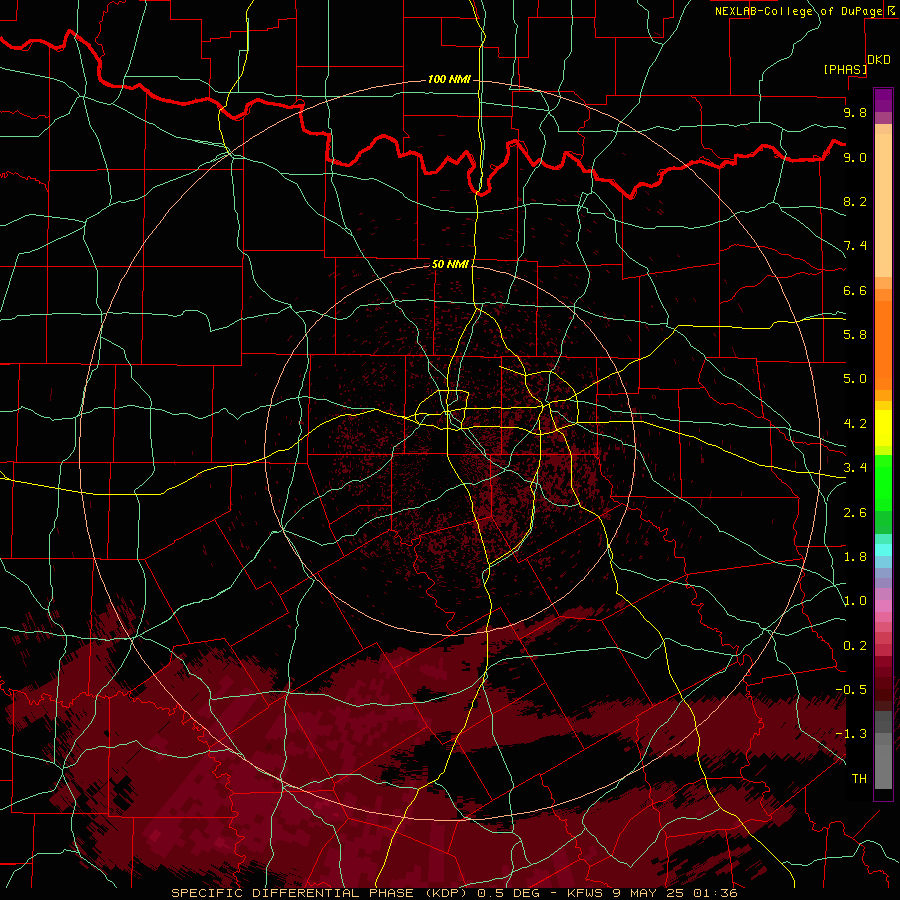Click the 0.2 scale value
The height and width of the screenshot is (900, 900).
(855, 646)
